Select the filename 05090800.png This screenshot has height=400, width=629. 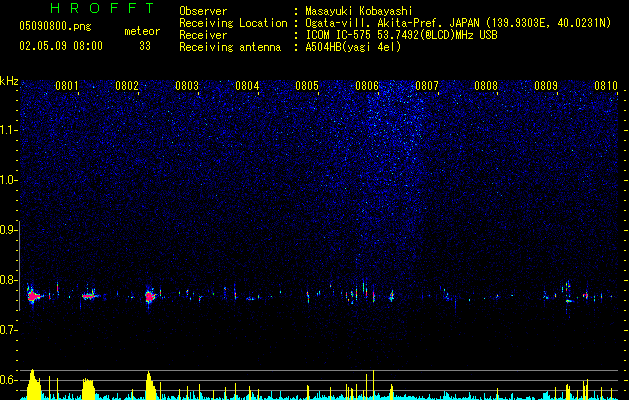pos(55,27)
